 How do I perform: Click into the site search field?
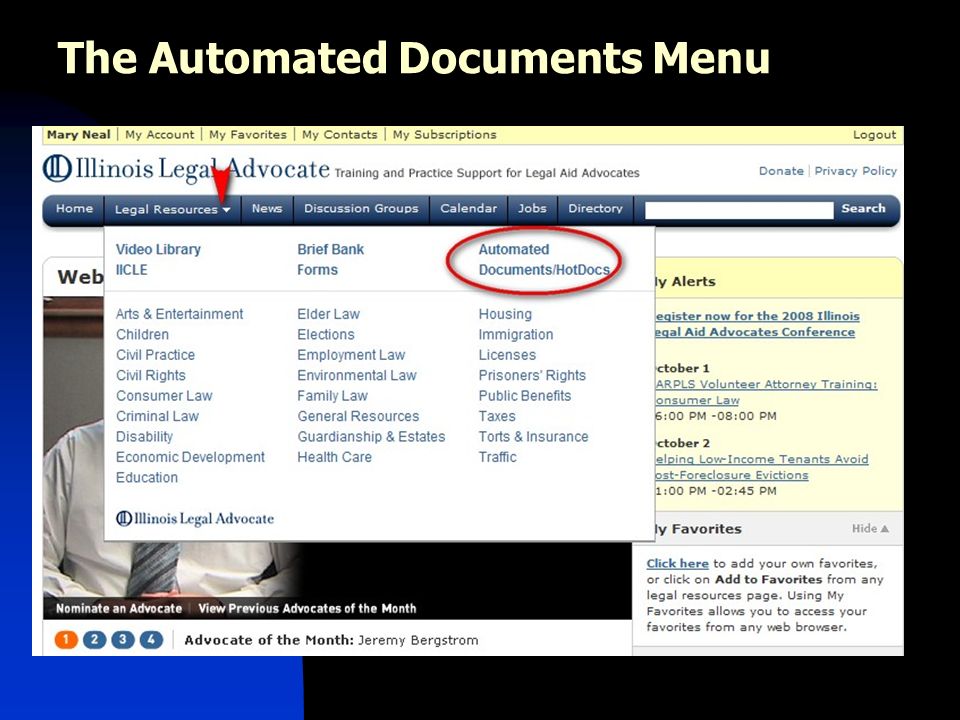pos(739,210)
